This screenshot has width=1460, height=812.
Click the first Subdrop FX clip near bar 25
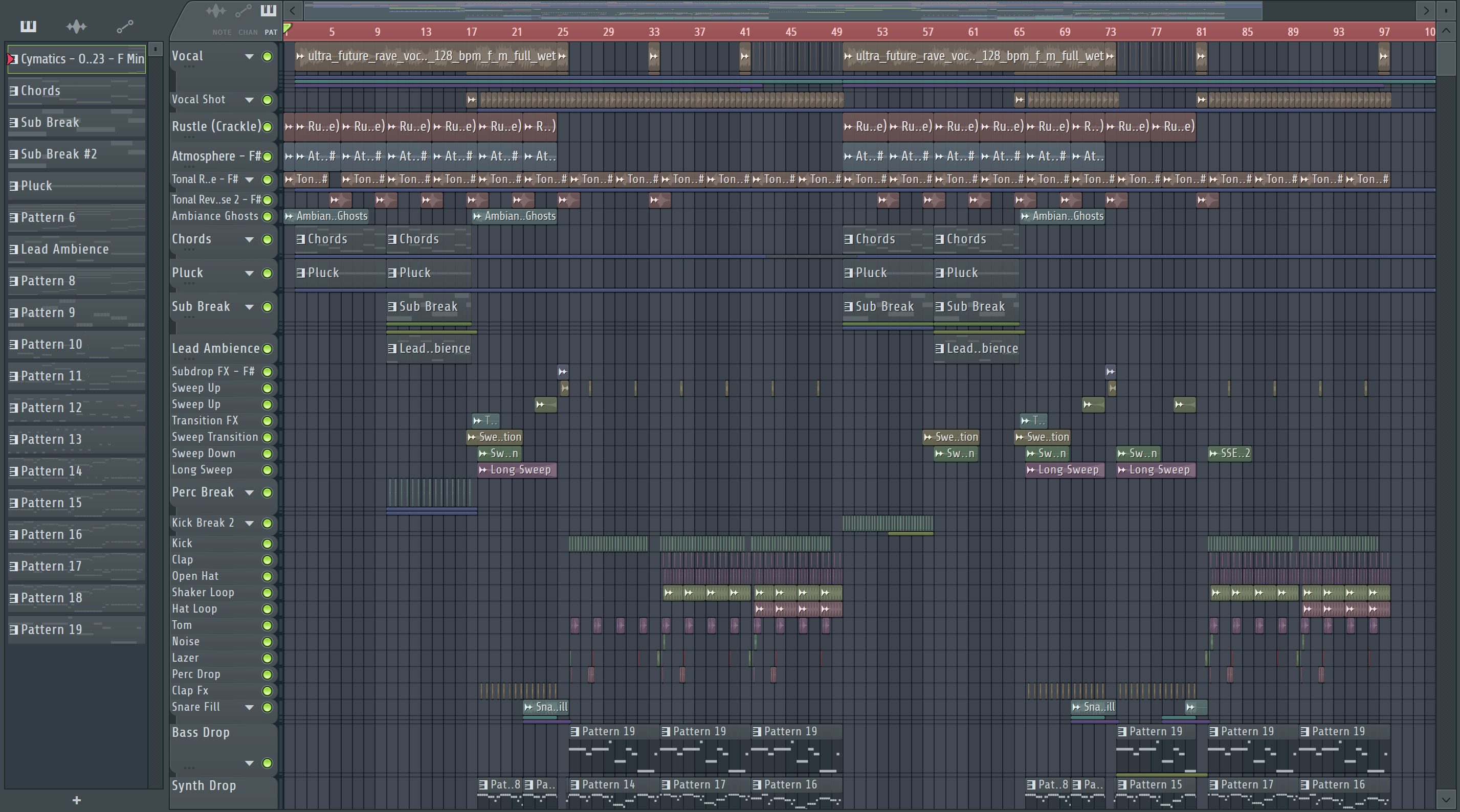(x=562, y=372)
